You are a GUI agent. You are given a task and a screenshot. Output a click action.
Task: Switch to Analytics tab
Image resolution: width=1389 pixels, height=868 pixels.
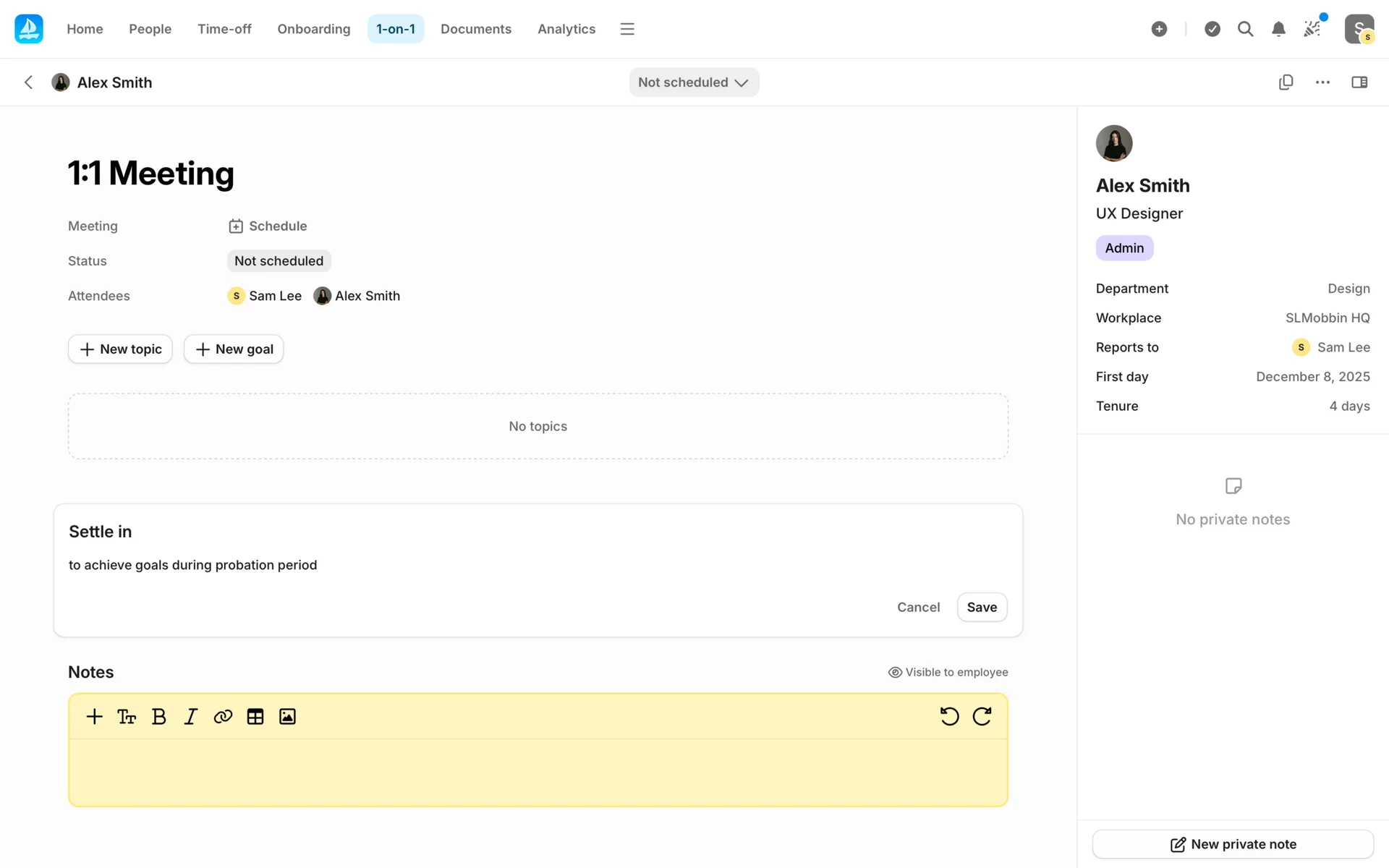[x=566, y=29]
